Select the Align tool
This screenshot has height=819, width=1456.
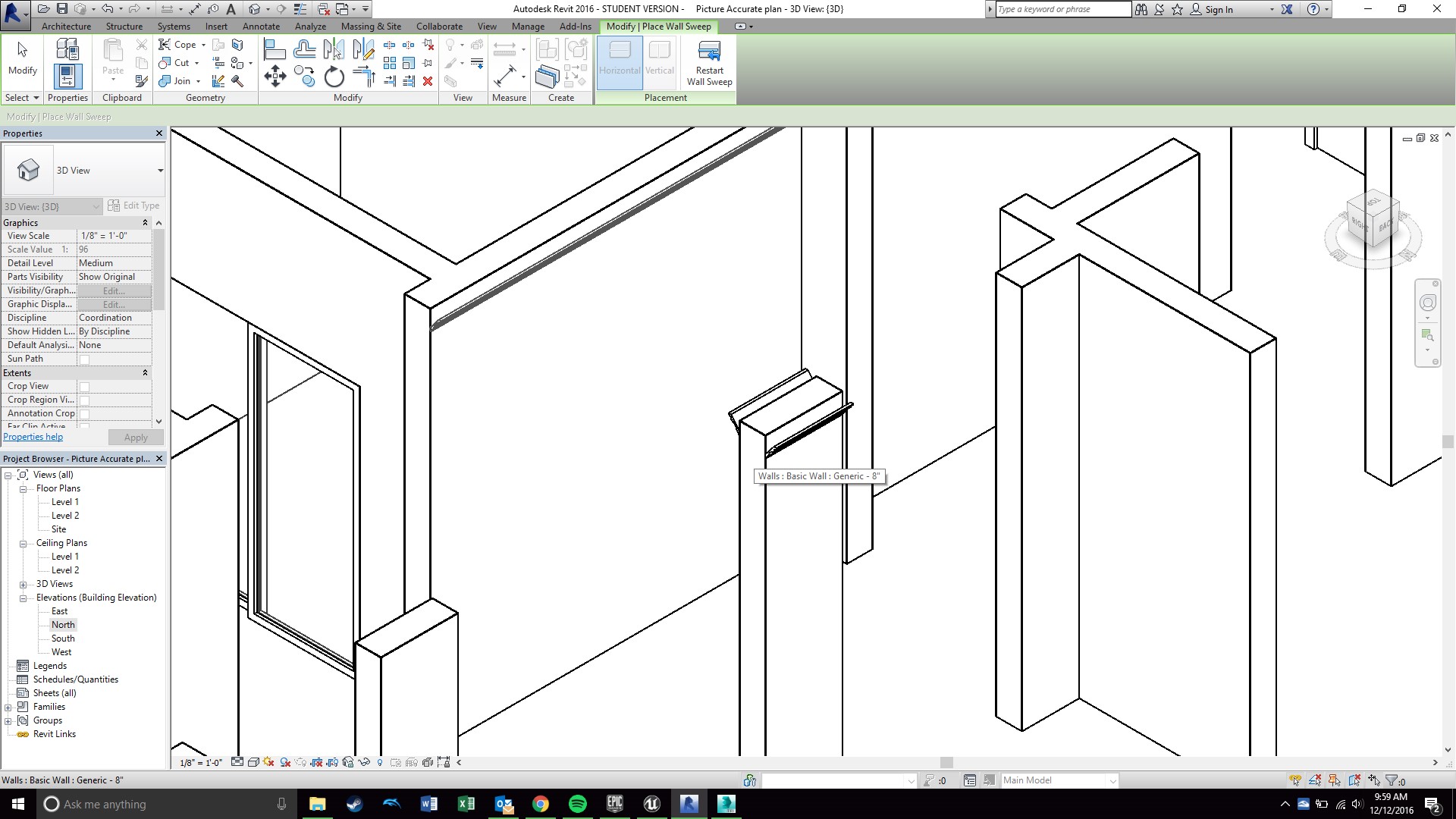tap(275, 50)
